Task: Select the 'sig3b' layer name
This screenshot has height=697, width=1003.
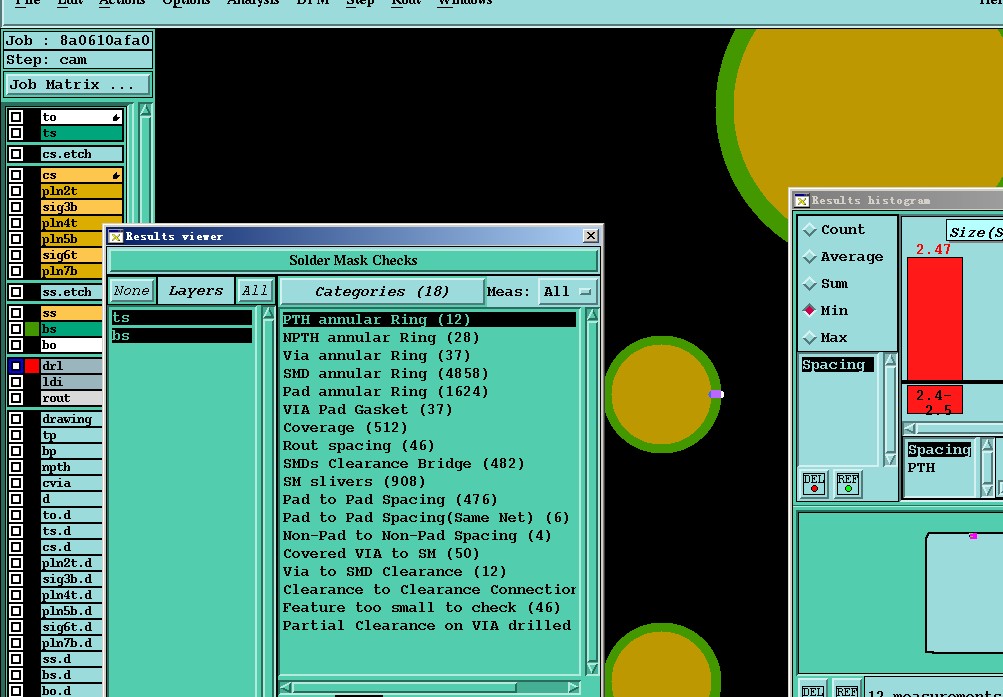Action: coord(81,207)
